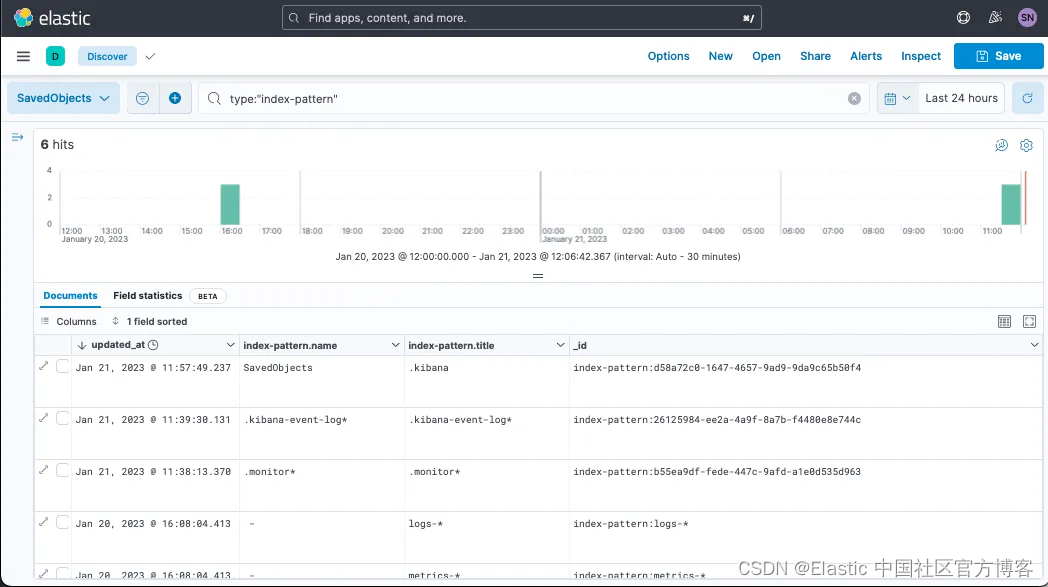Open the newsfeed celebration icon
Viewport: 1048px width, 587px height.
(995, 18)
